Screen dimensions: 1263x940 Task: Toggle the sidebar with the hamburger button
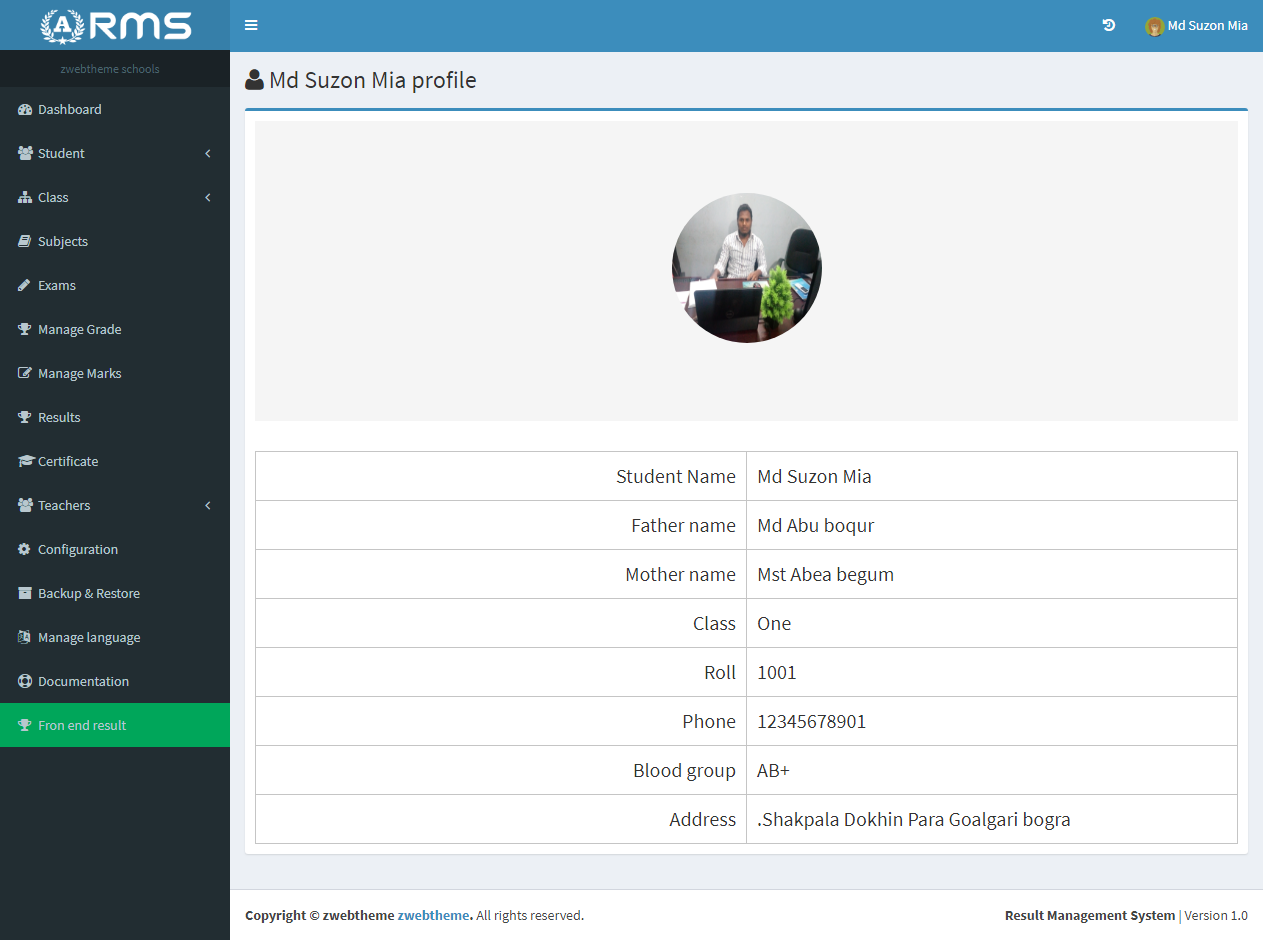(251, 25)
